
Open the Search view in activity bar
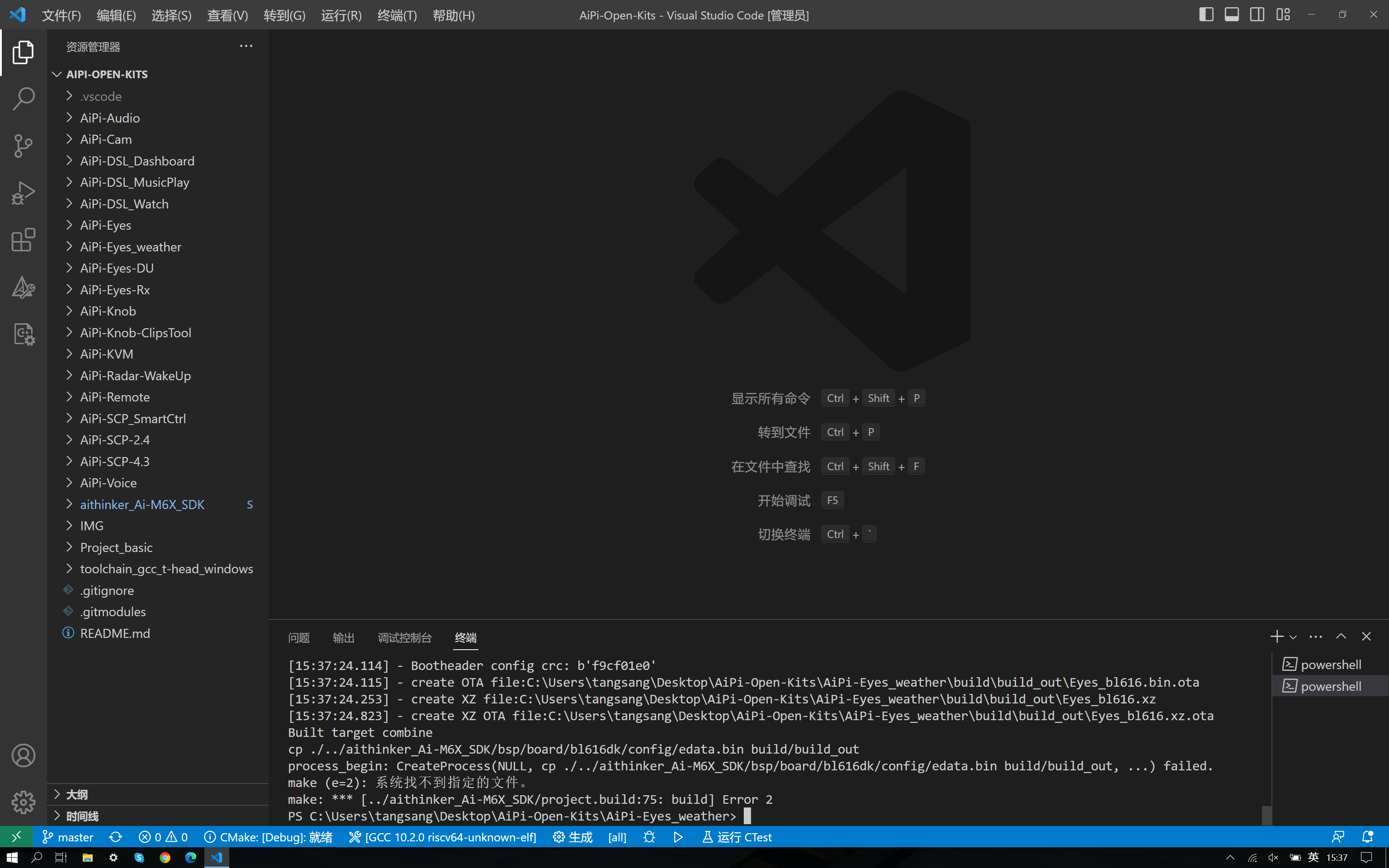tap(23, 99)
